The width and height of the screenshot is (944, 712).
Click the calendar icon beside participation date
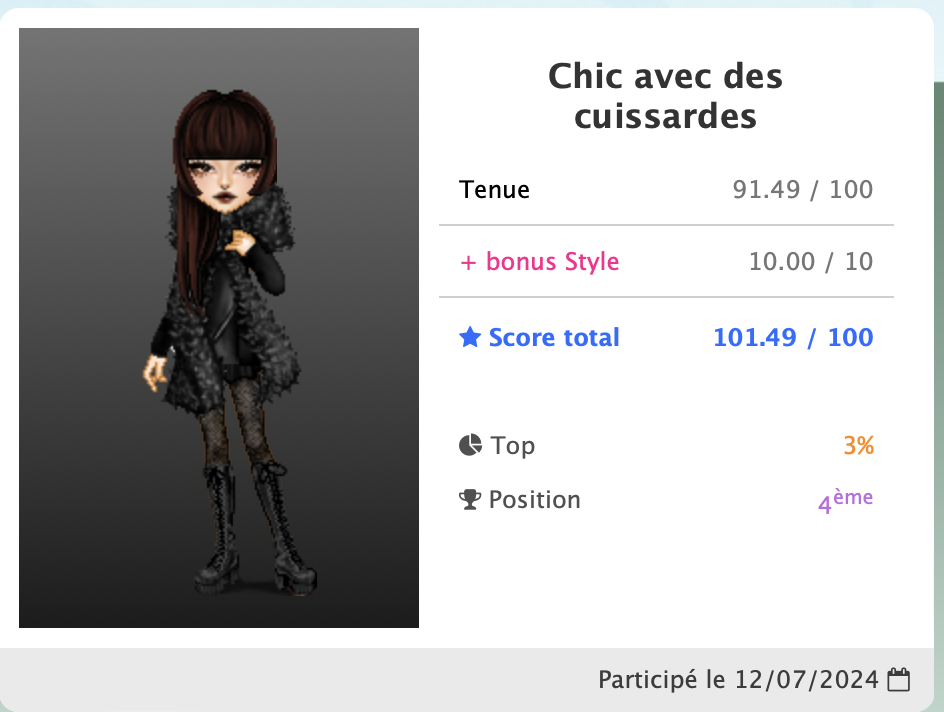click(x=899, y=679)
